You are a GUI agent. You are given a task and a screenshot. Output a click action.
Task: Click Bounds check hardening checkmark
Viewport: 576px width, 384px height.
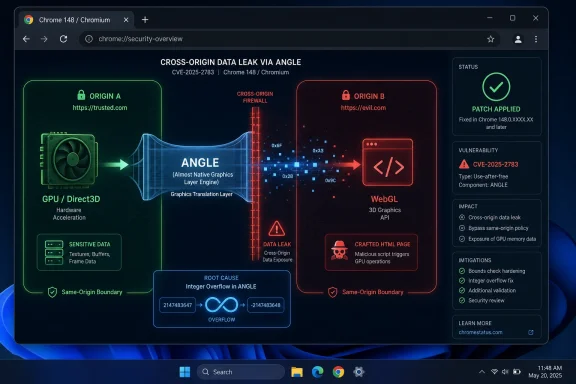[x=462, y=271]
